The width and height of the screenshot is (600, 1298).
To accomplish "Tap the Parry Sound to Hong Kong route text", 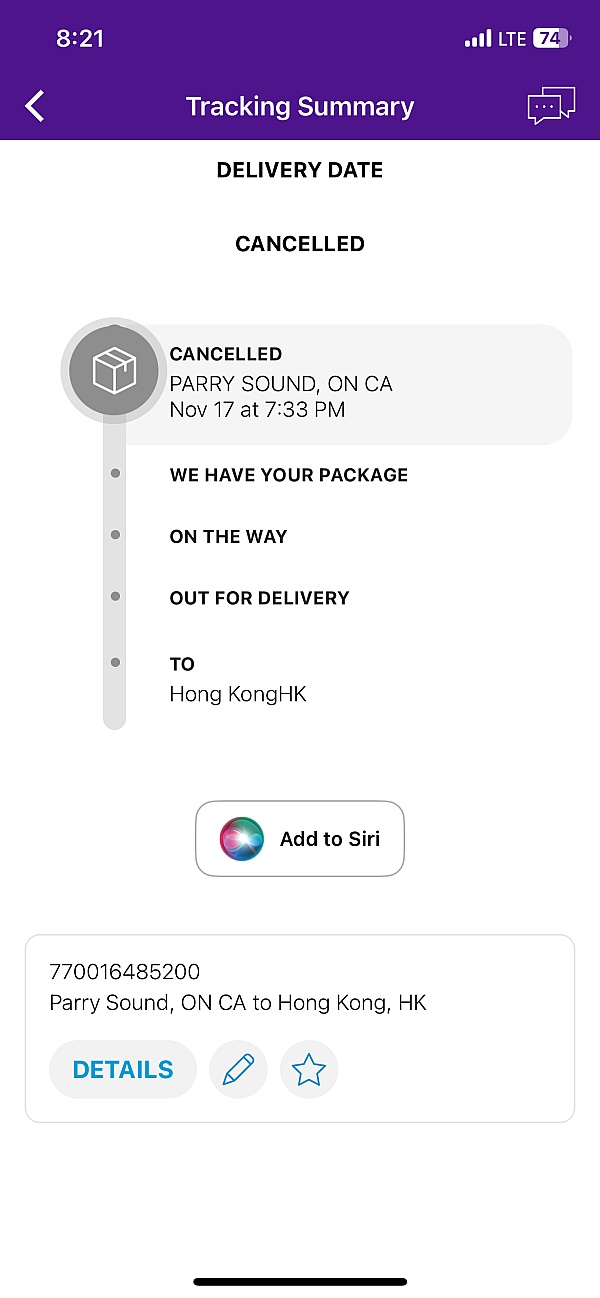I will (x=238, y=1003).
